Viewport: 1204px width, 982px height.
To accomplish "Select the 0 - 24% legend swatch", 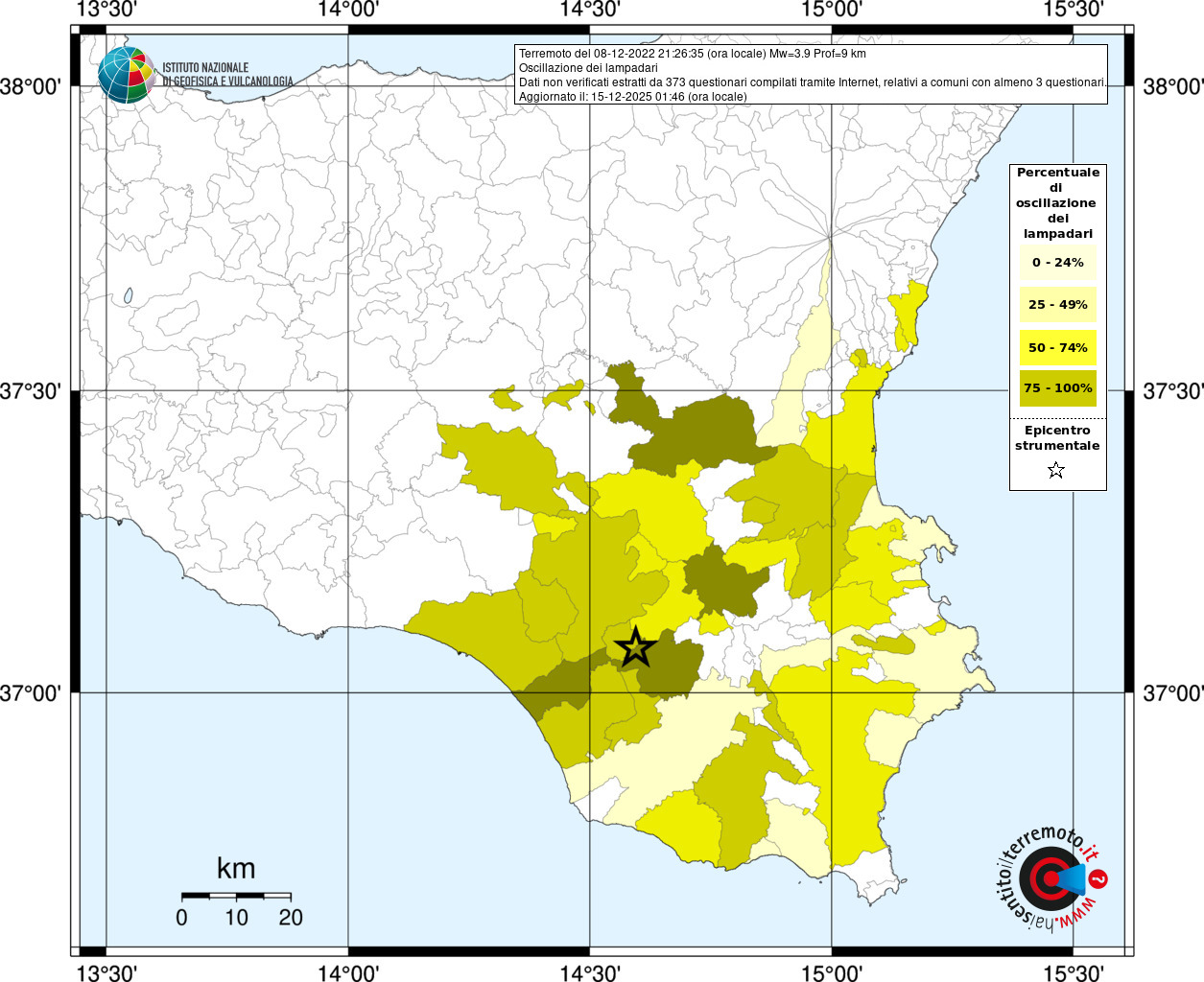I will (x=1057, y=263).
